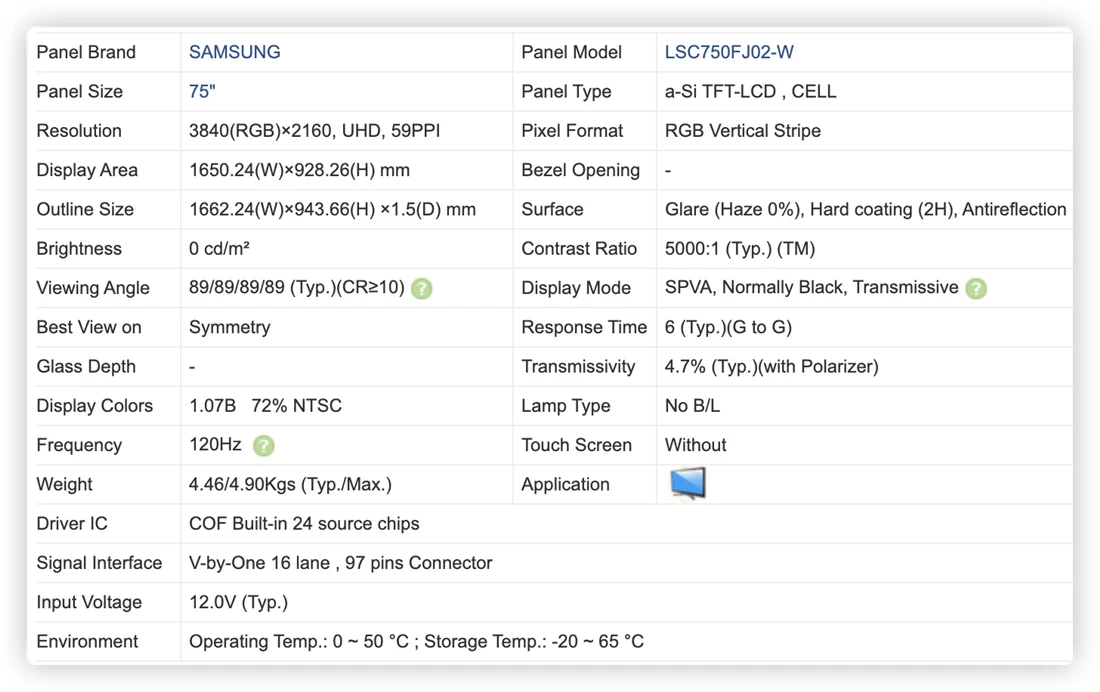Select the '120Hz' frequency value
Screen dimensions: 1100x692
pos(215,444)
